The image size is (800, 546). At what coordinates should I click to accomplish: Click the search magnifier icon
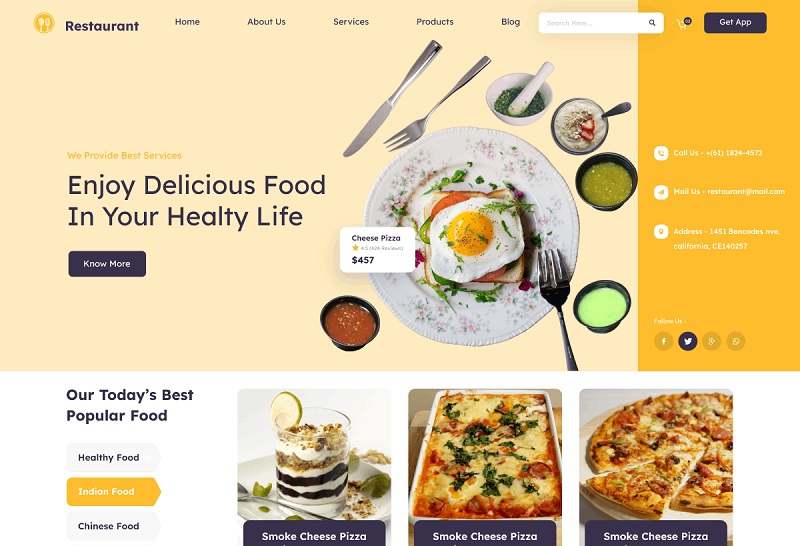click(x=652, y=23)
